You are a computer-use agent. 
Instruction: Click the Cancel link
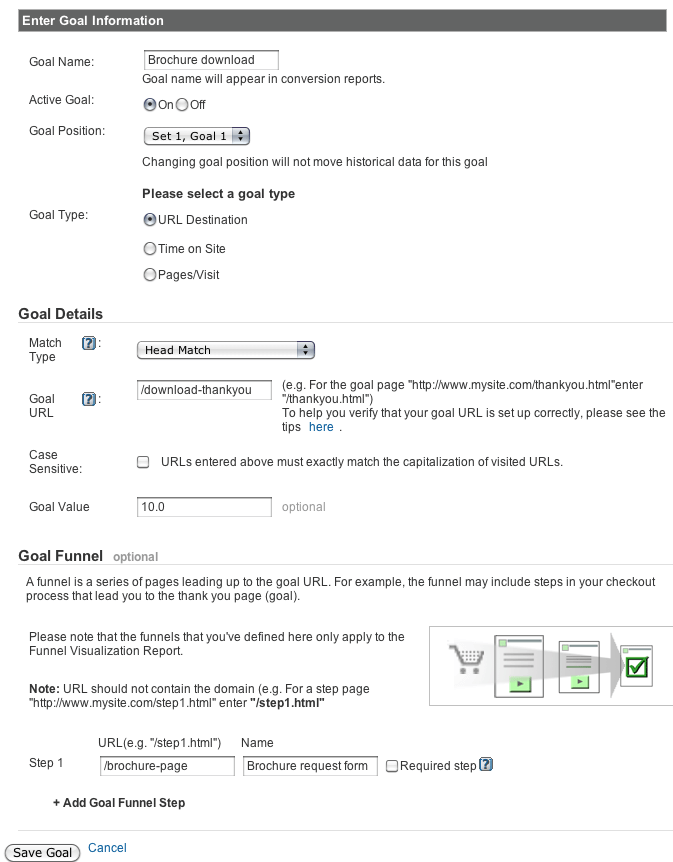coord(107,847)
